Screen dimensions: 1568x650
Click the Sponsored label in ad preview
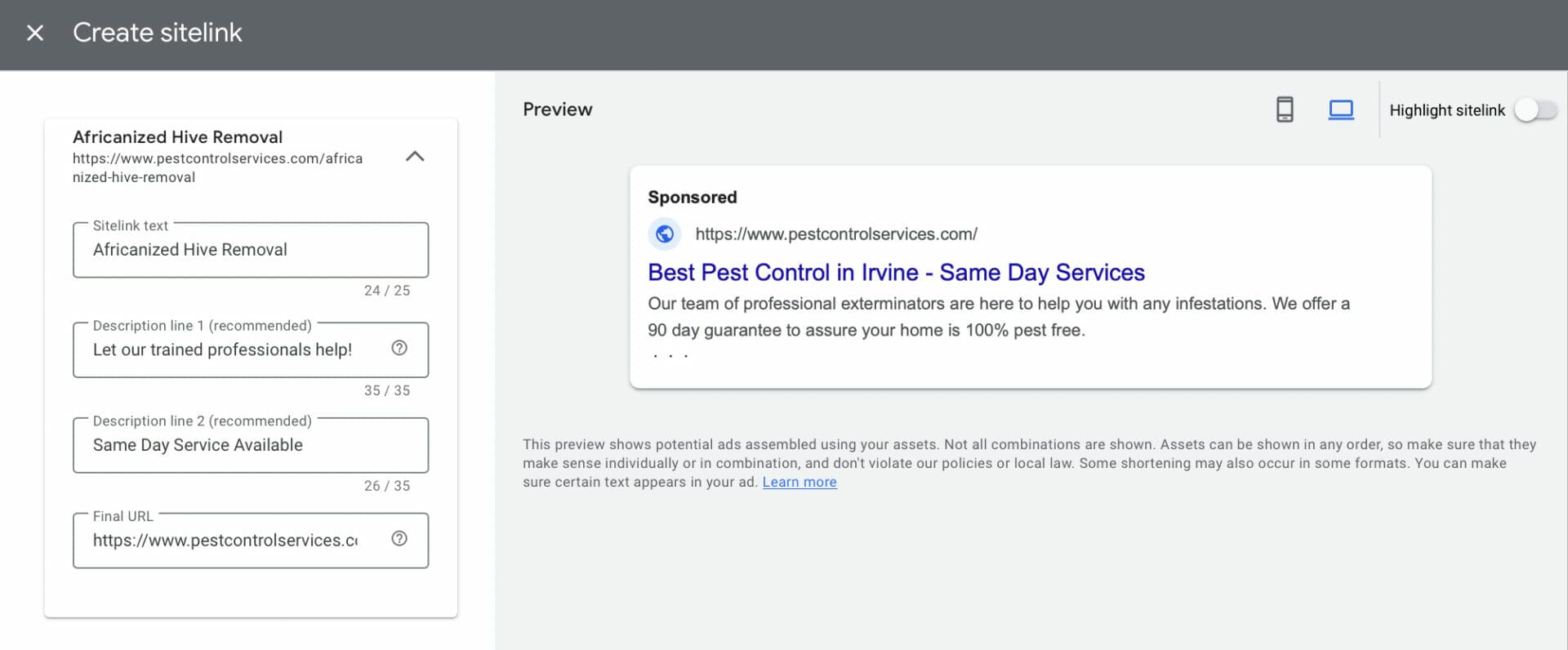[692, 198]
